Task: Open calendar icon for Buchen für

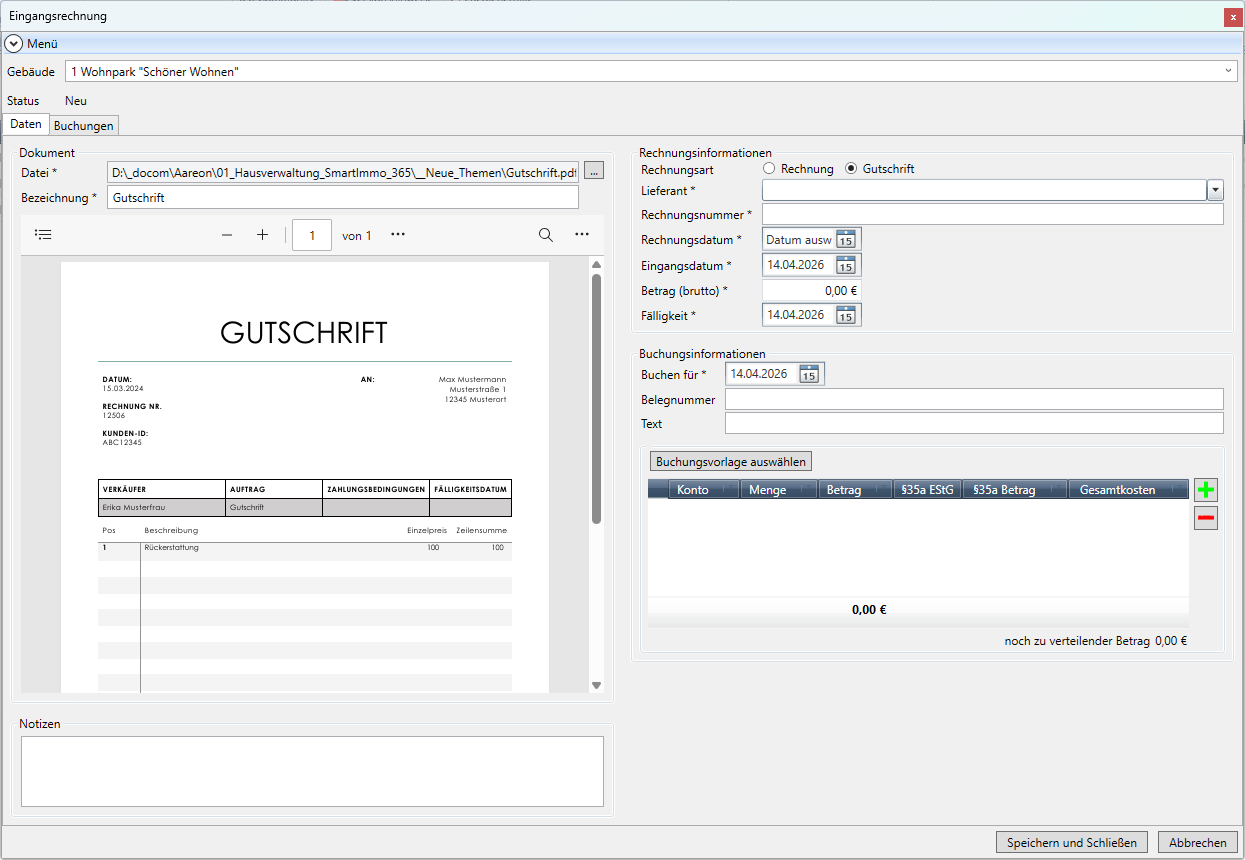Action: (810, 374)
